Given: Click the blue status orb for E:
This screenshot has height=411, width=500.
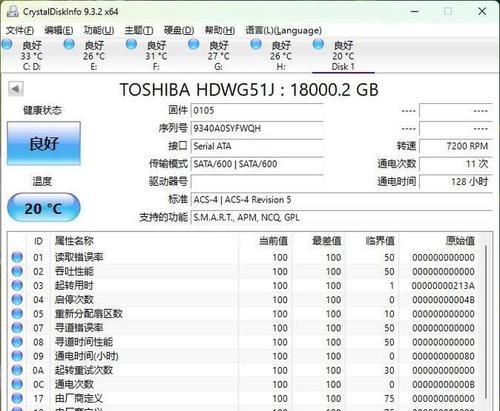Looking at the screenshot, I should (x=69, y=44).
